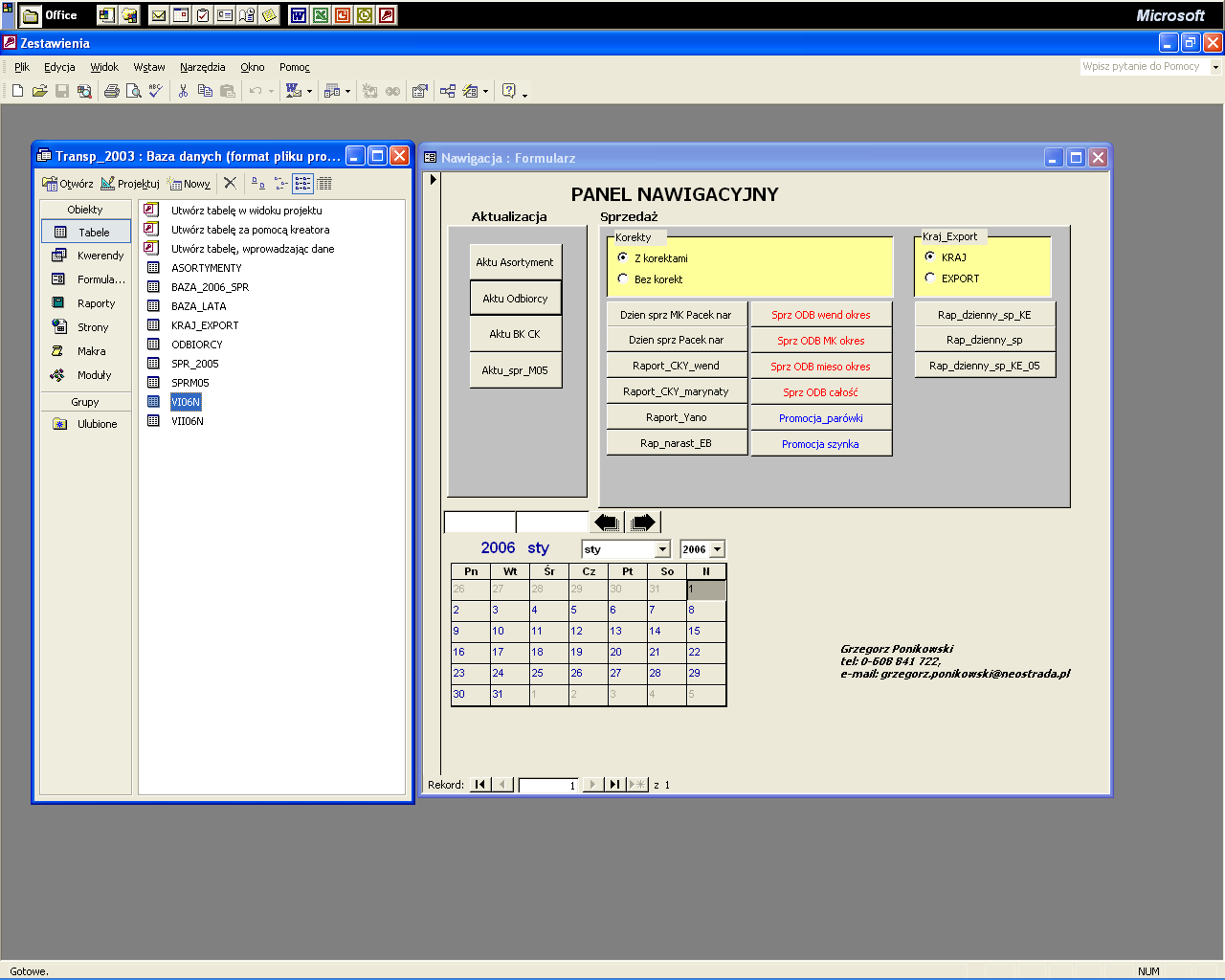Switch database window to Details view

(324, 183)
